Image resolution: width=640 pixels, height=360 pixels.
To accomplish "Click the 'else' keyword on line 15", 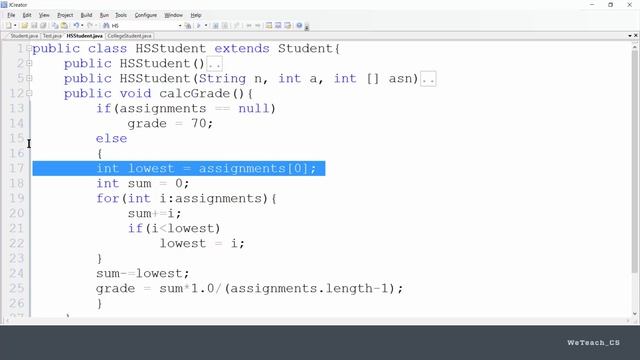I will 111,139.
